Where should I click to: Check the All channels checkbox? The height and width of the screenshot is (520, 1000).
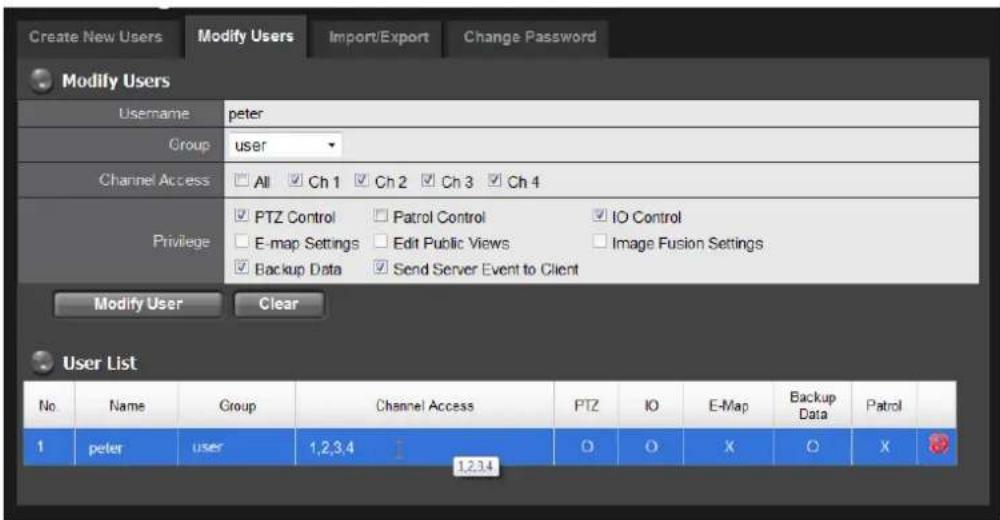[x=242, y=181]
